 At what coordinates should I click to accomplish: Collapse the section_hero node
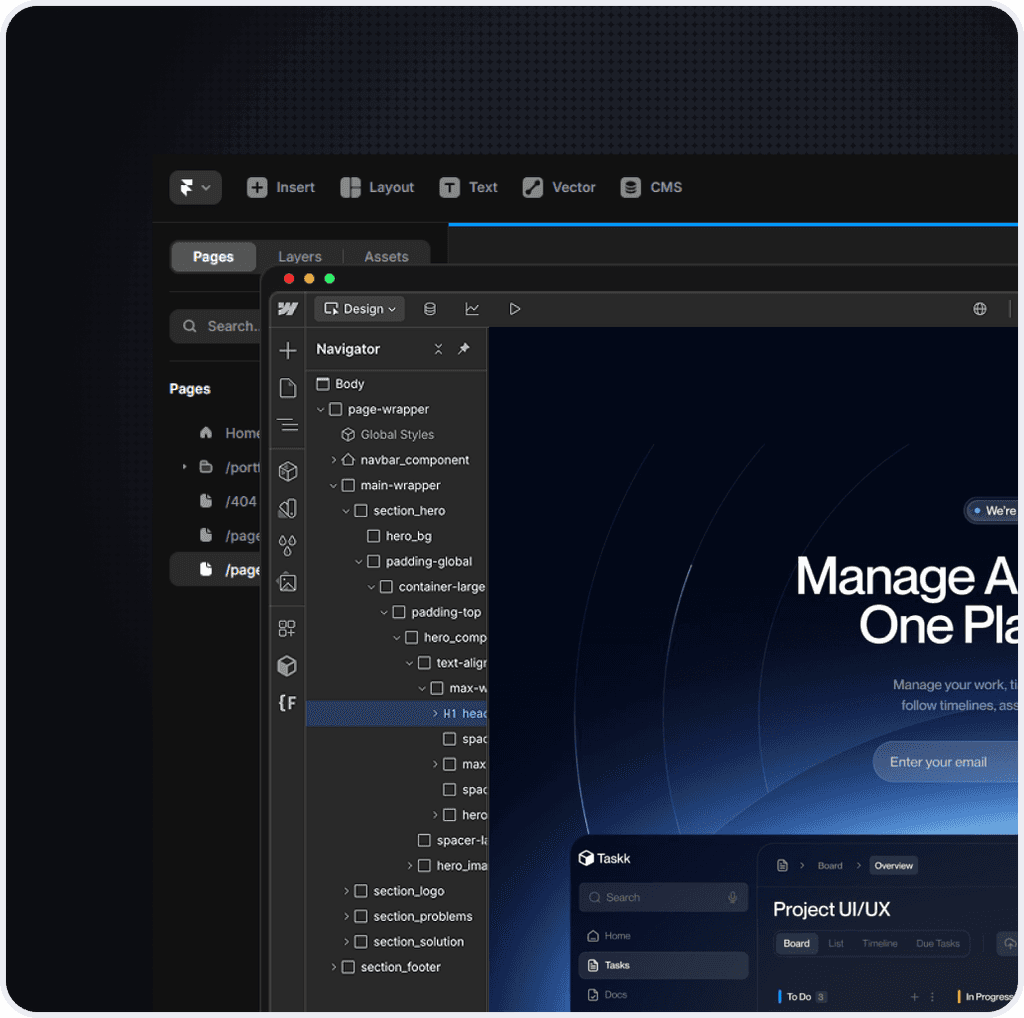point(346,511)
